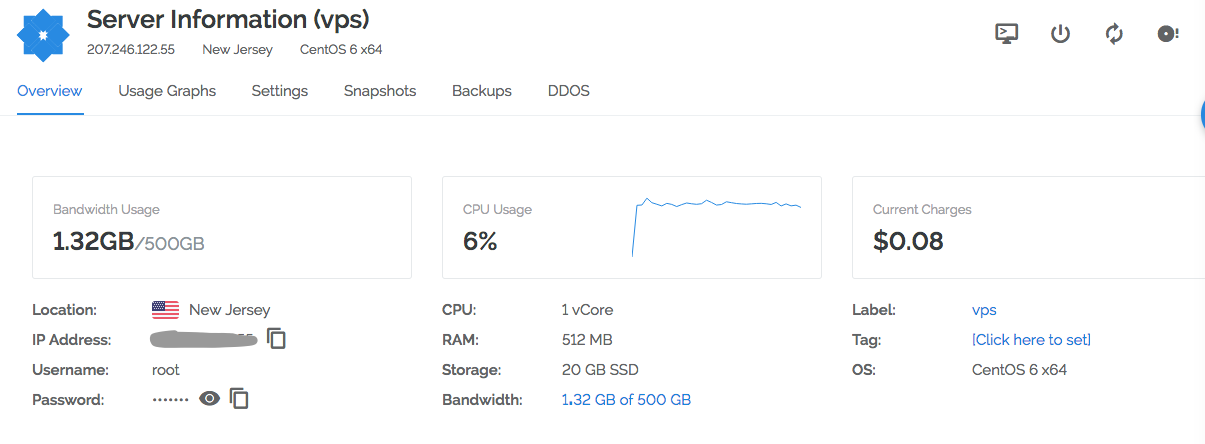This screenshot has height=444, width=1205.
Task: Open the Backups tab
Action: point(482,91)
